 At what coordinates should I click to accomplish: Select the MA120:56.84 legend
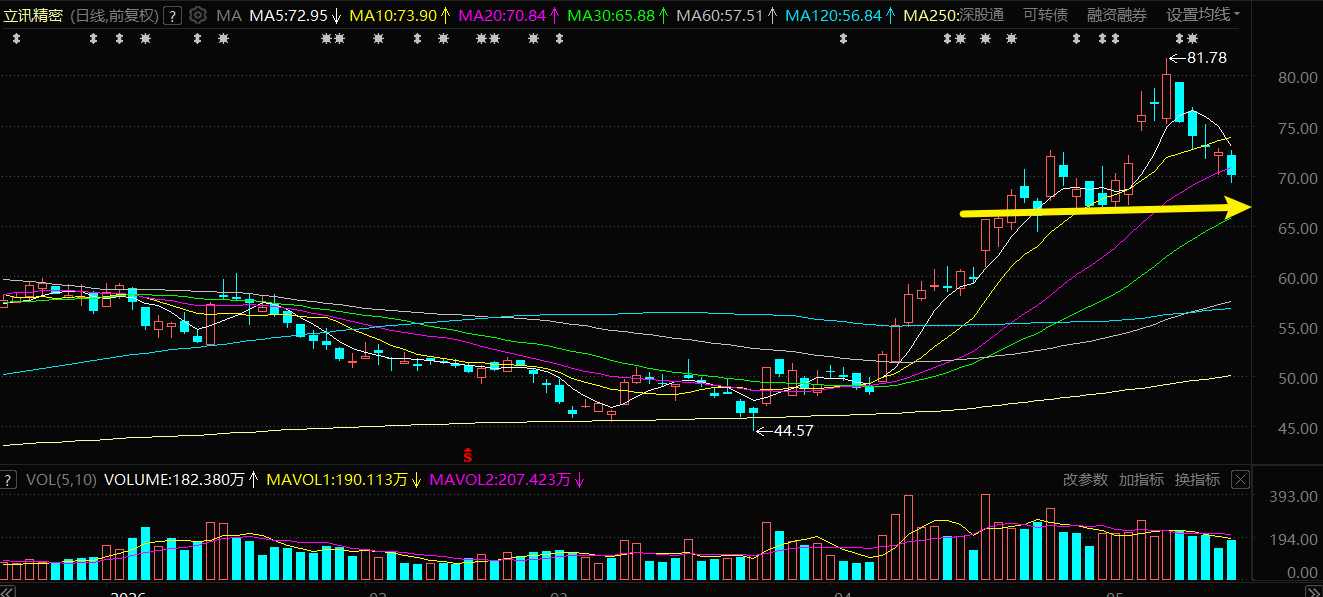834,15
